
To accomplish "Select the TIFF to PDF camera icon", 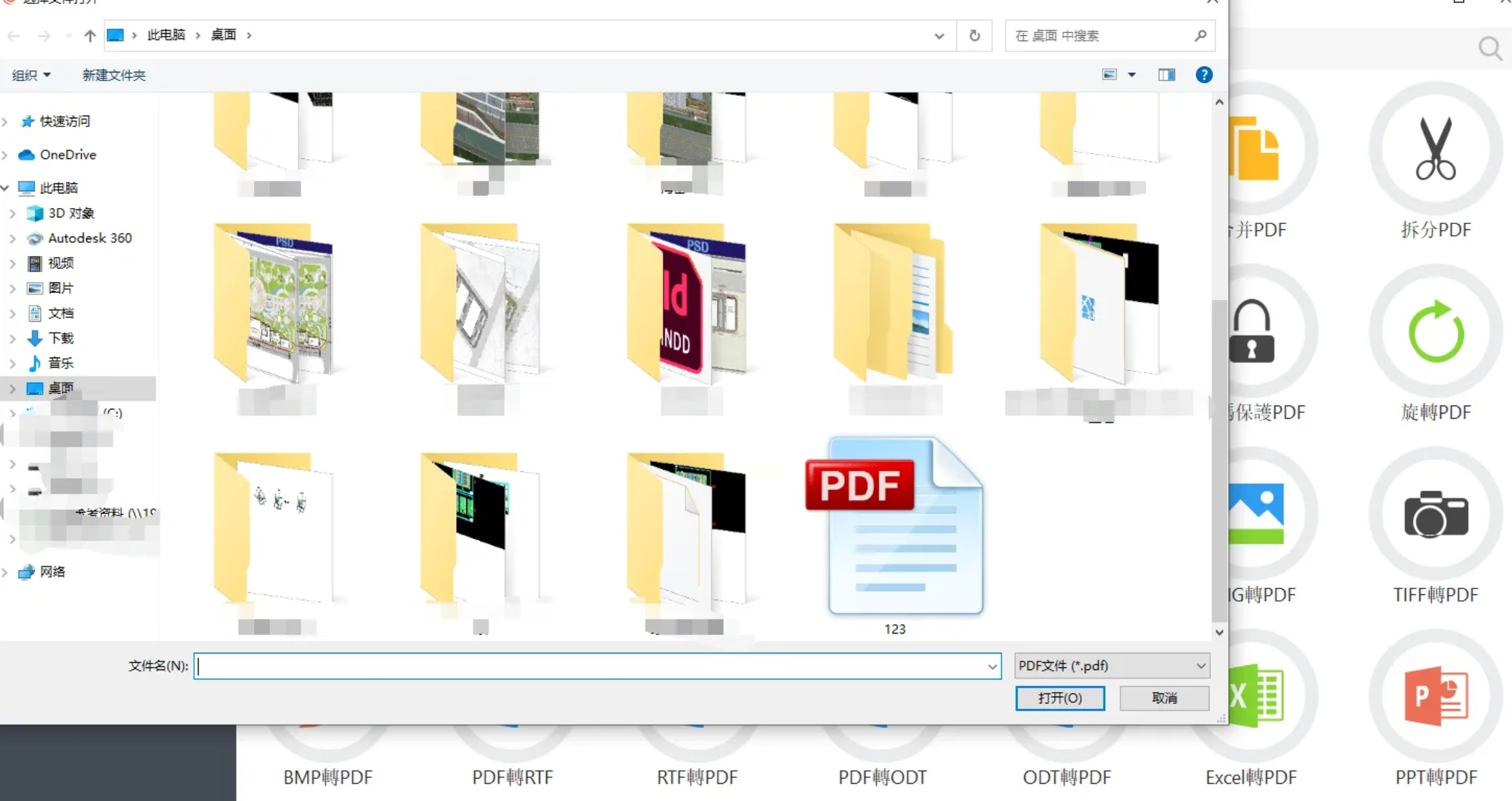I will tap(1436, 514).
